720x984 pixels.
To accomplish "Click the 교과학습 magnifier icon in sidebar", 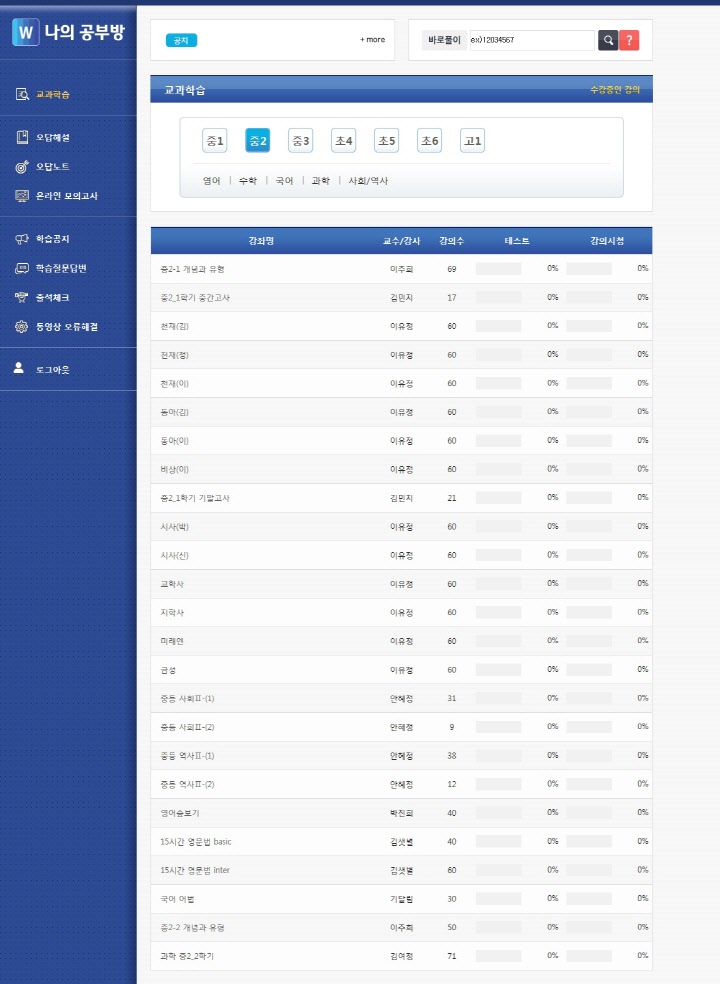I will [21, 95].
